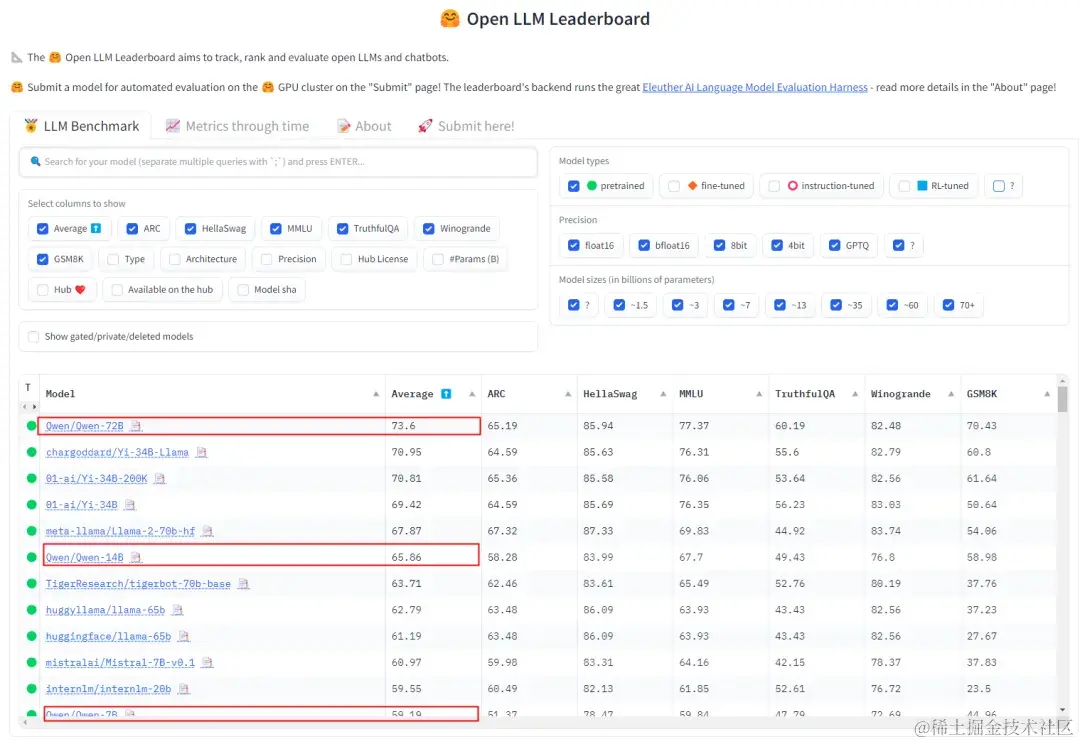Screen dimensions: 1080x744
Task: Toggle the MMLU column checkbox
Action: 276,229
